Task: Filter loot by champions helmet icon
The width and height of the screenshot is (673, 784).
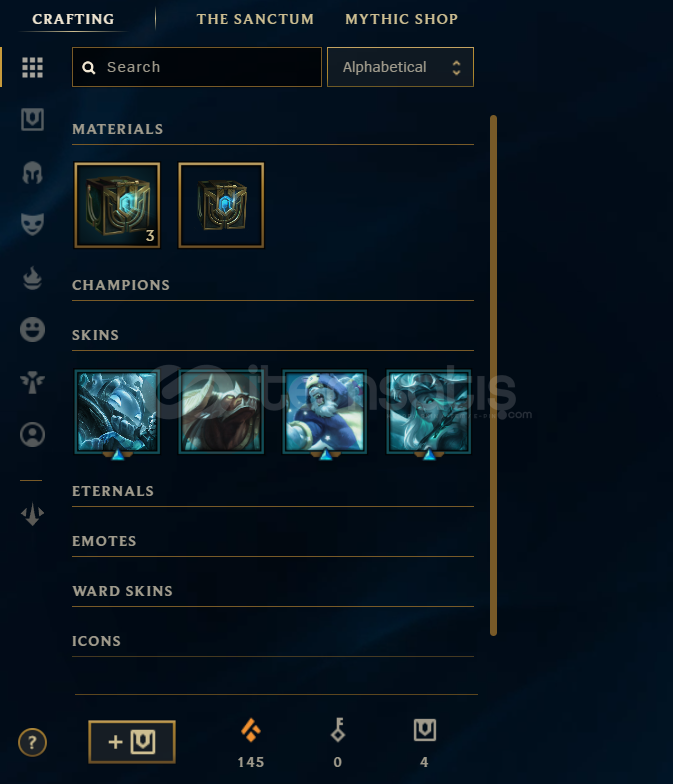Action: pyautogui.click(x=32, y=172)
